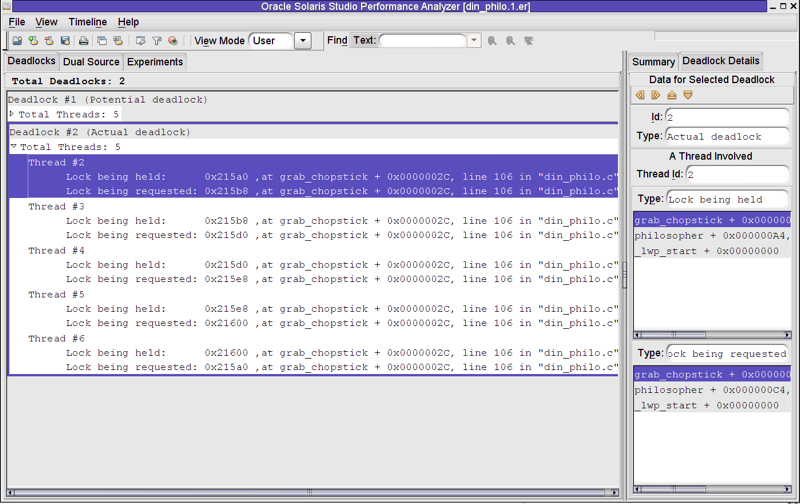This screenshot has height=504, width=800.
Task: Select Deadlock #1 (Potential deadlock) row
Action: tap(312, 99)
